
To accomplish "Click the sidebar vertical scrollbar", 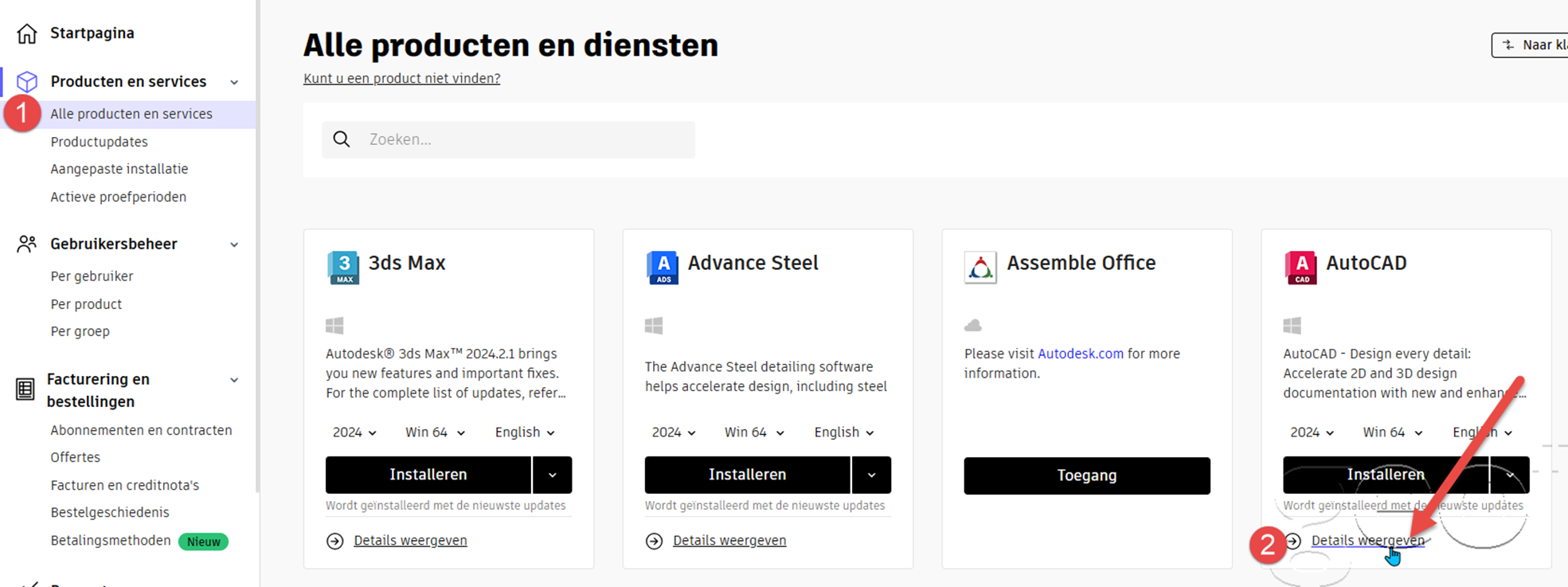I will [257, 247].
